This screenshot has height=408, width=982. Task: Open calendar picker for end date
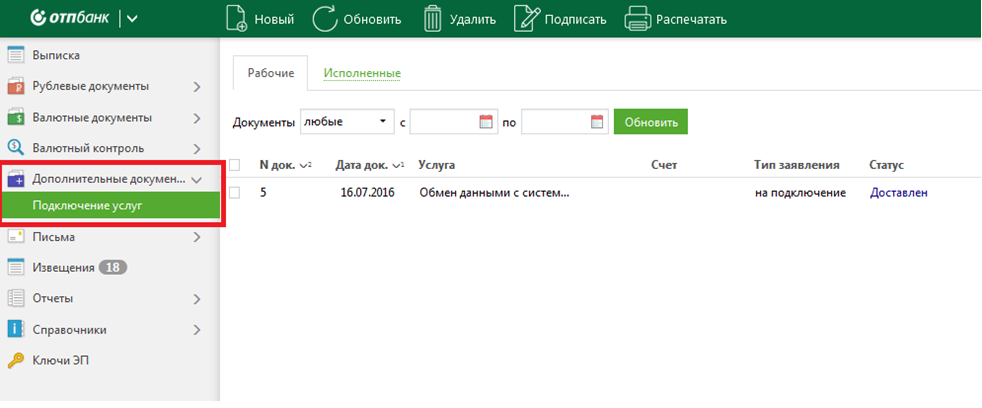(x=597, y=122)
